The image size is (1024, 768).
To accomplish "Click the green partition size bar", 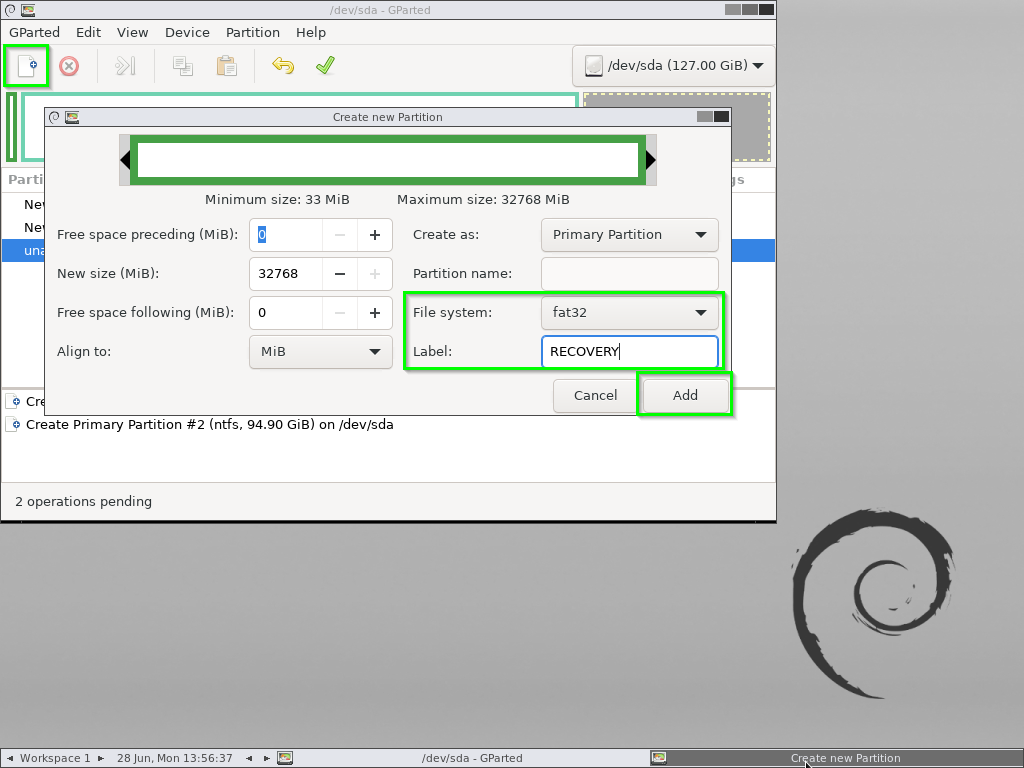I will pos(388,160).
